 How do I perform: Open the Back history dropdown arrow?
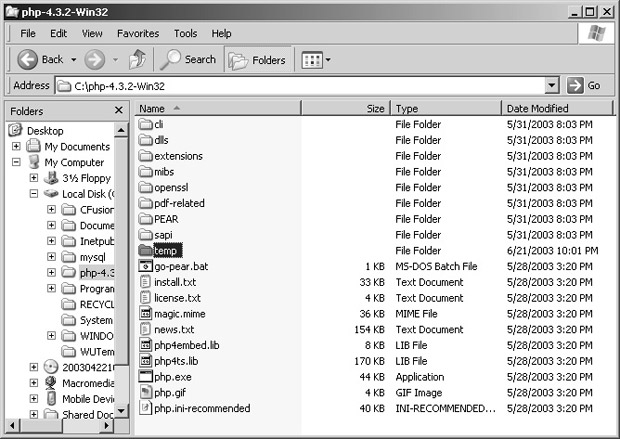74,60
